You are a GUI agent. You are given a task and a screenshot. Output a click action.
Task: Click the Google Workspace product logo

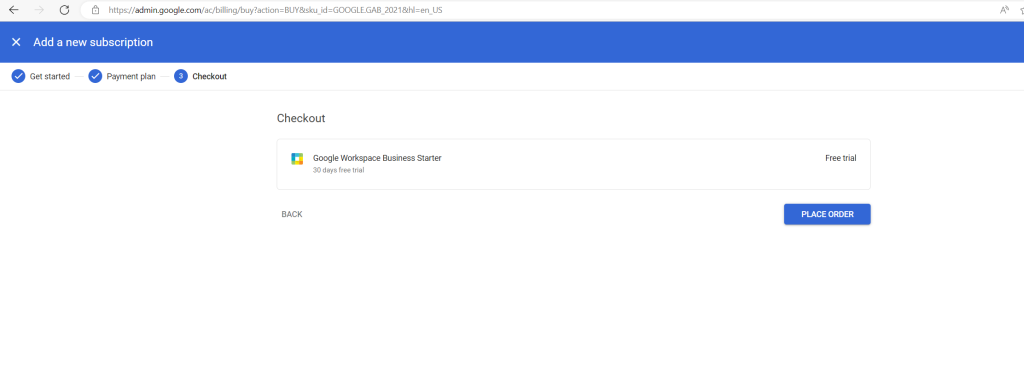coord(297,159)
